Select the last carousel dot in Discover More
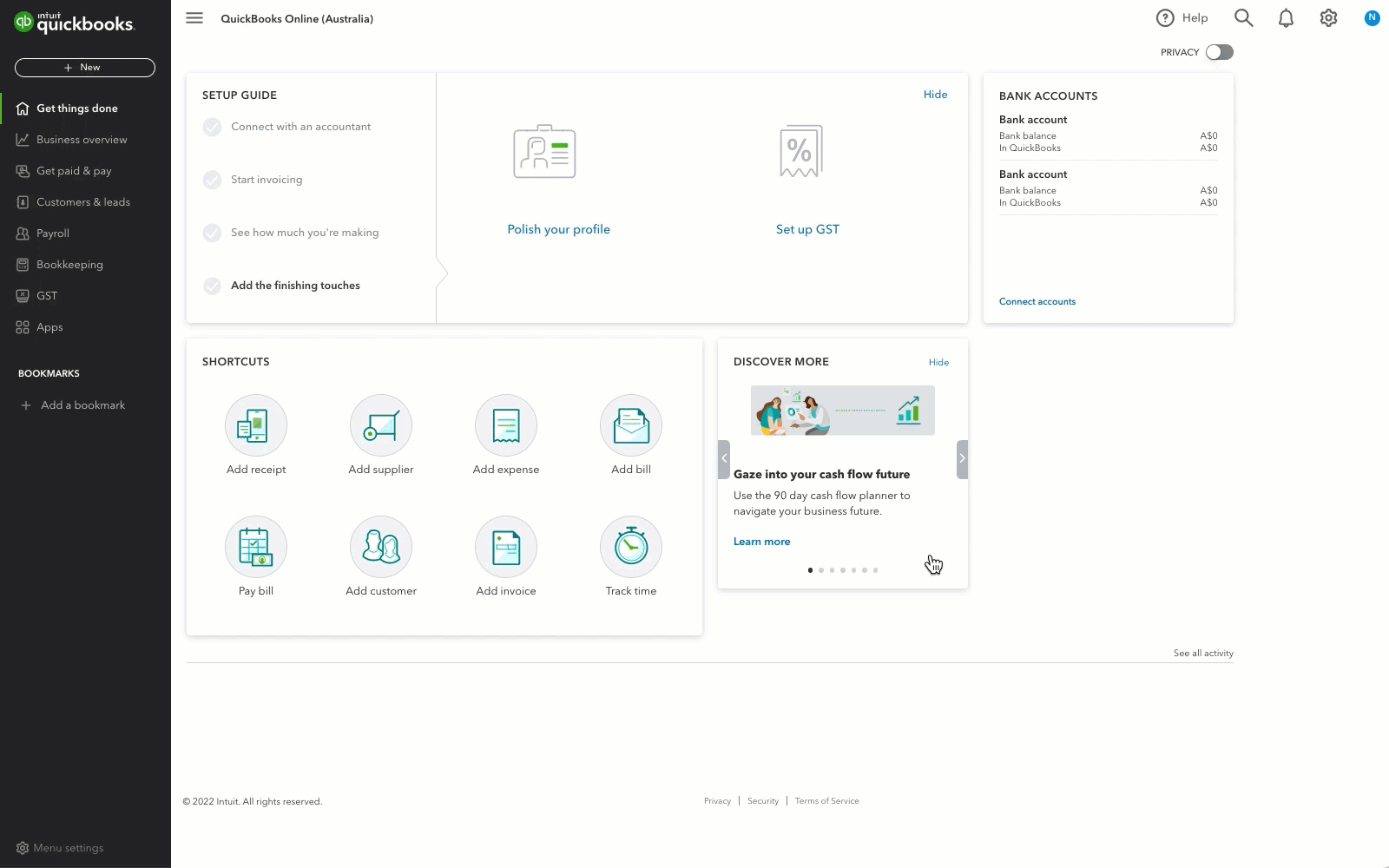1389x868 pixels. coord(875,570)
